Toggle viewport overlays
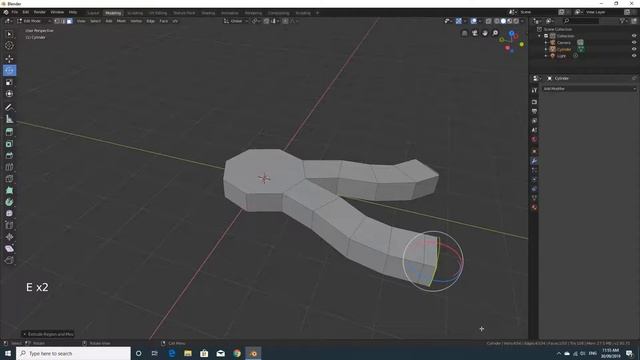Image resolution: width=640 pixels, height=360 pixels. [x=473, y=21]
